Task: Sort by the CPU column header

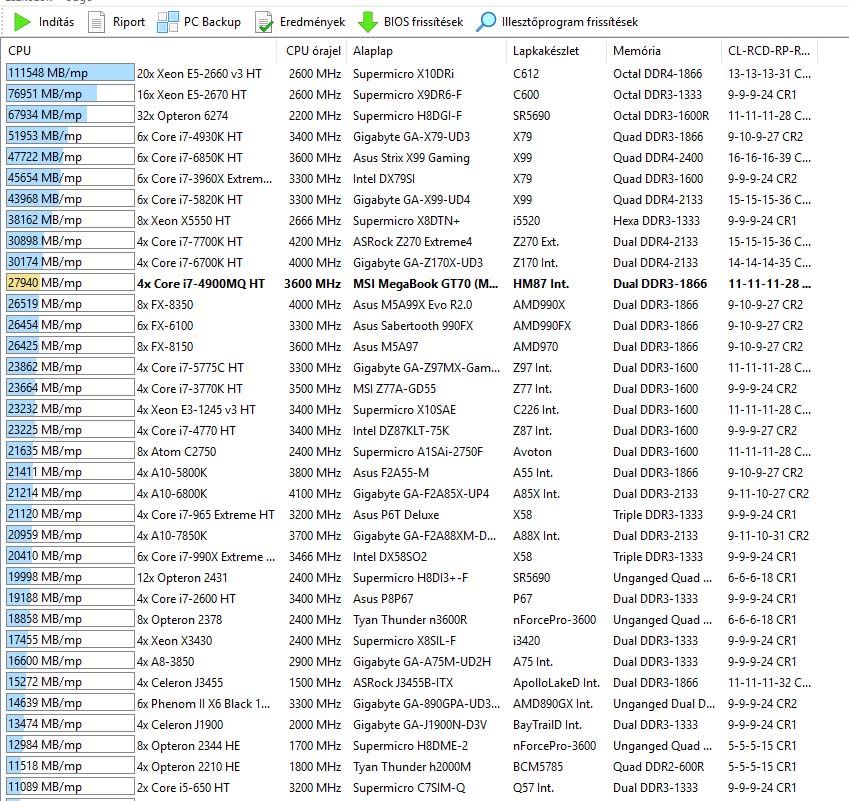Action: (x=19, y=51)
